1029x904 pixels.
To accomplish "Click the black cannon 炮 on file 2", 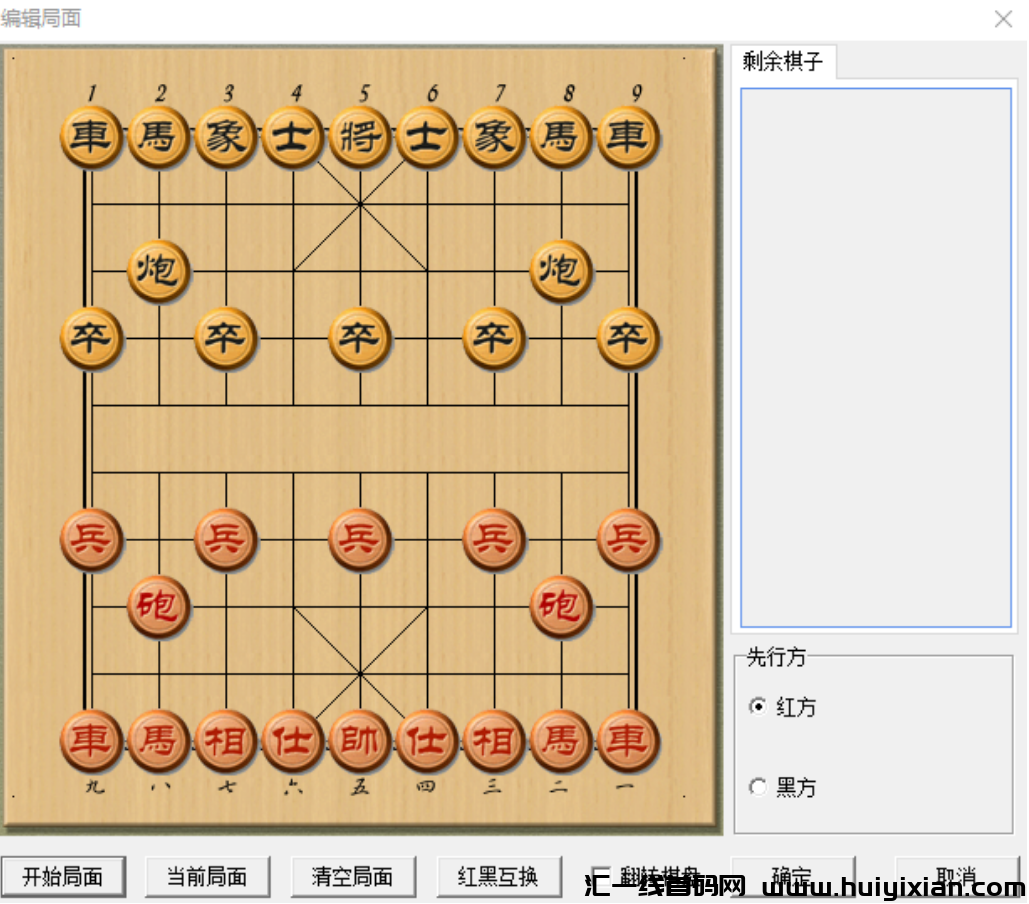I will pyautogui.click(x=158, y=271).
